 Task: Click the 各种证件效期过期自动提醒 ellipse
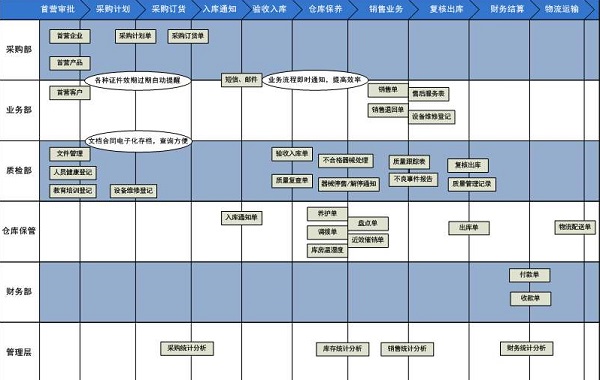[x=138, y=80]
